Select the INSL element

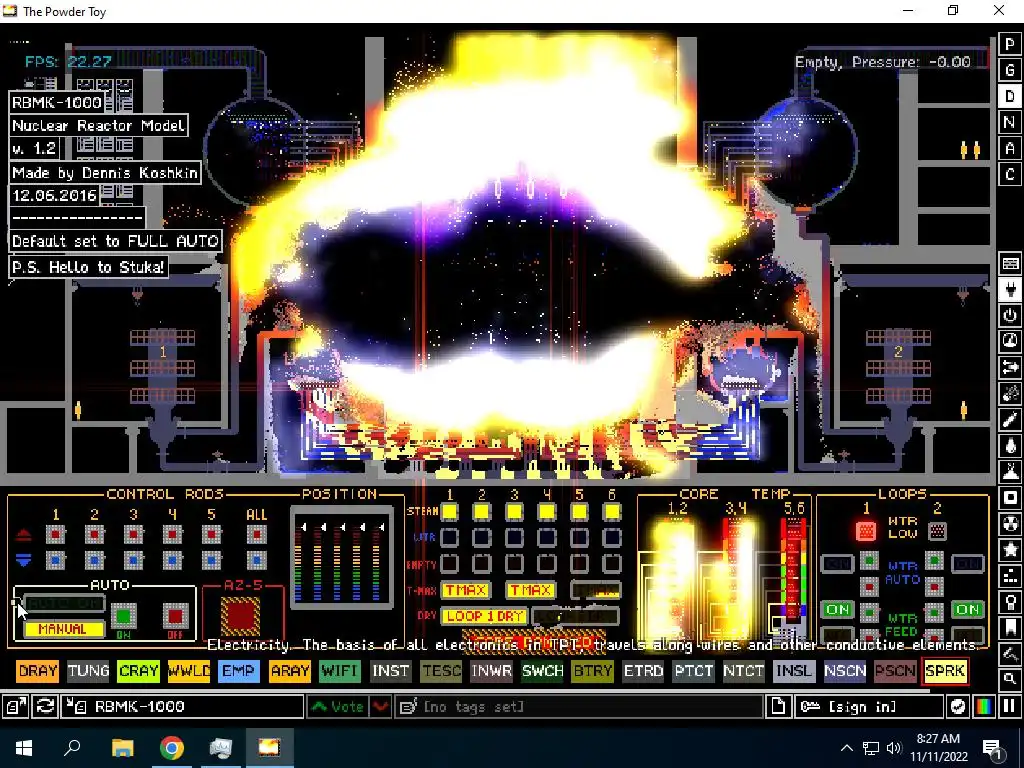pyautogui.click(x=793, y=671)
